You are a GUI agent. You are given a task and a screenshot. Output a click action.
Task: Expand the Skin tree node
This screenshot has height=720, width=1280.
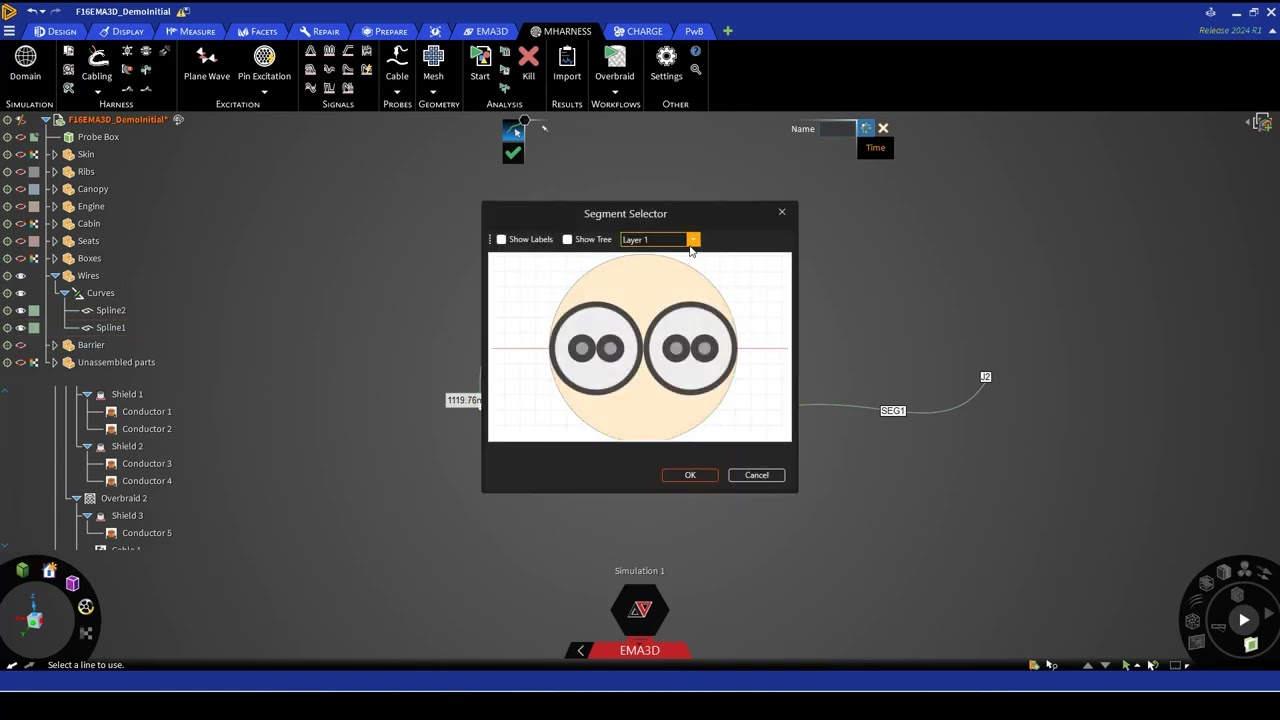pos(55,154)
